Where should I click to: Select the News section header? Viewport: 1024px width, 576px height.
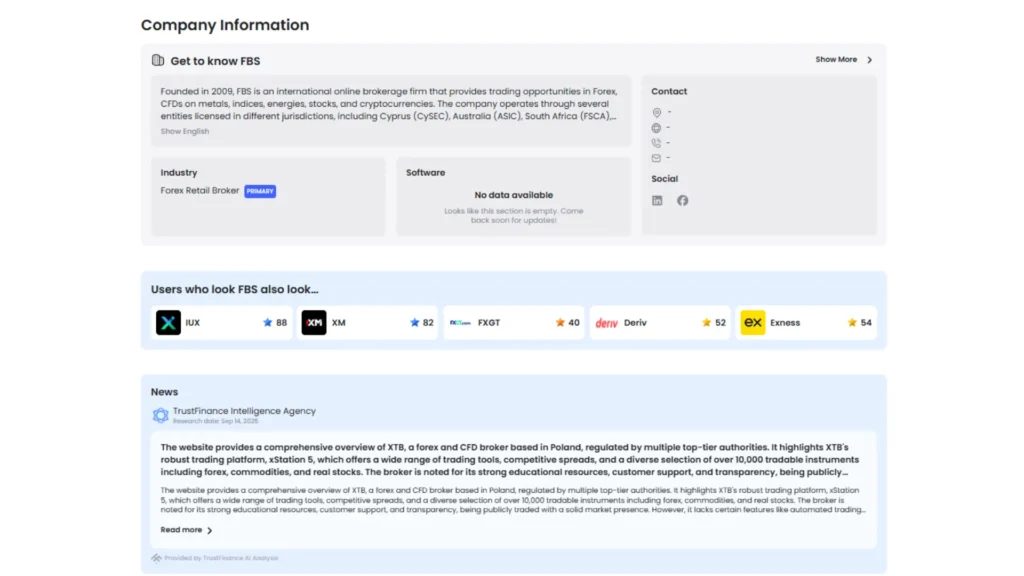coord(164,392)
